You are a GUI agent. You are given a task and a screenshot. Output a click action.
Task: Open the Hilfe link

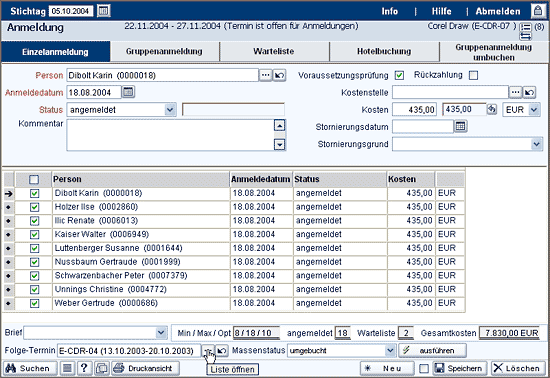tap(441, 11)
